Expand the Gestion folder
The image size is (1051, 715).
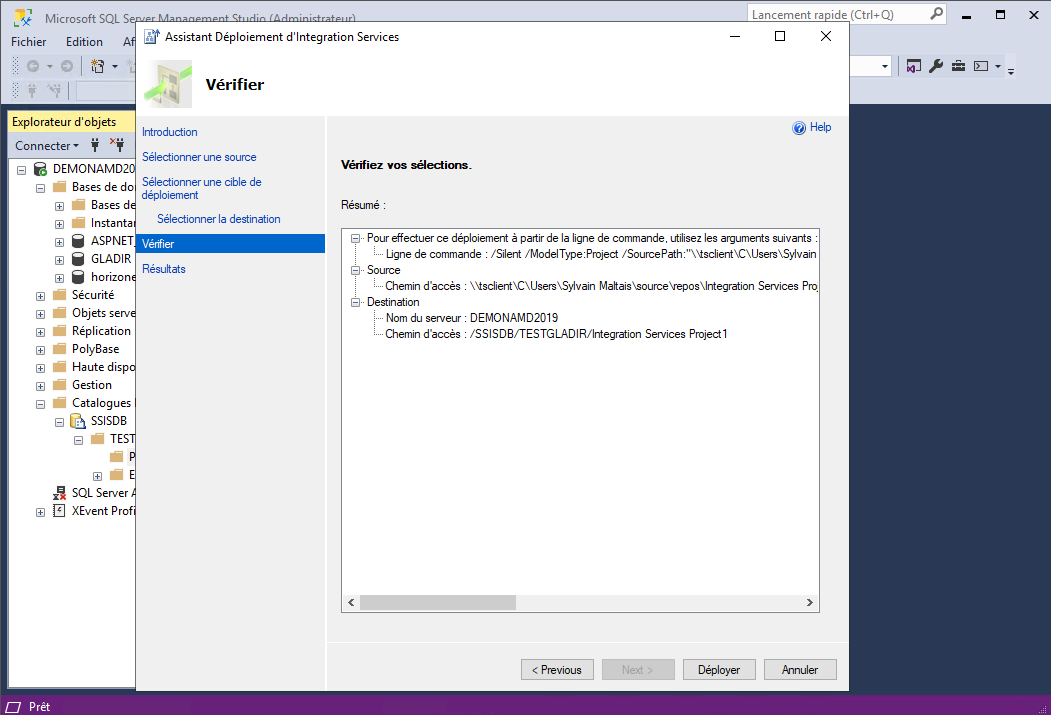(40, 387)
